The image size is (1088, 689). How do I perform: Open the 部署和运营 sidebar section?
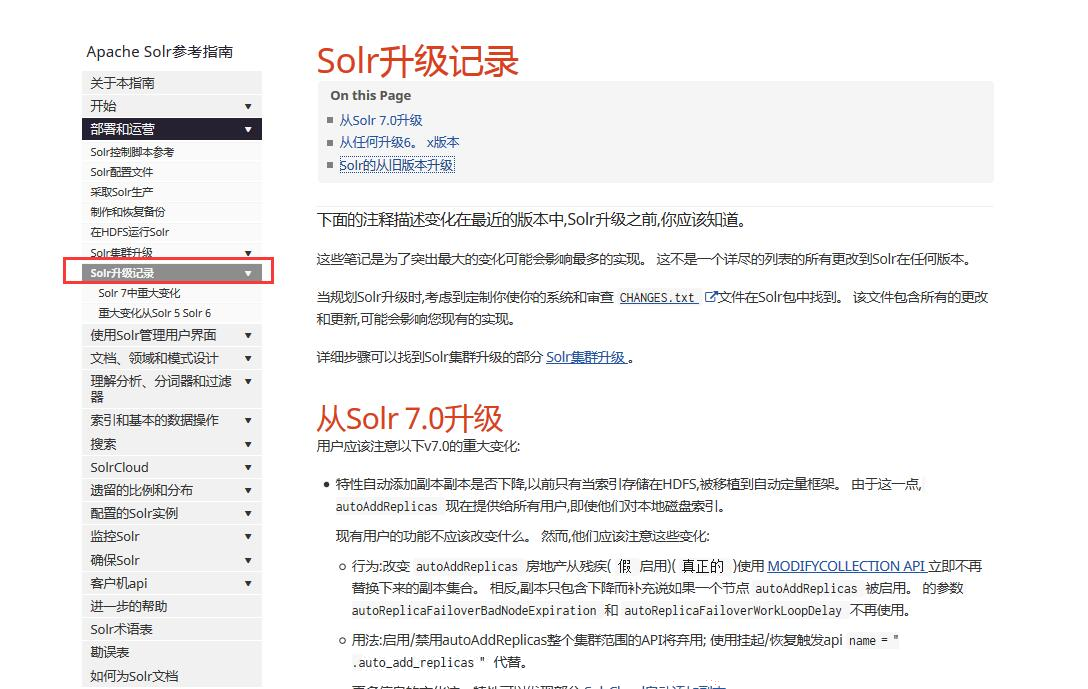click(x=122, y=129)
